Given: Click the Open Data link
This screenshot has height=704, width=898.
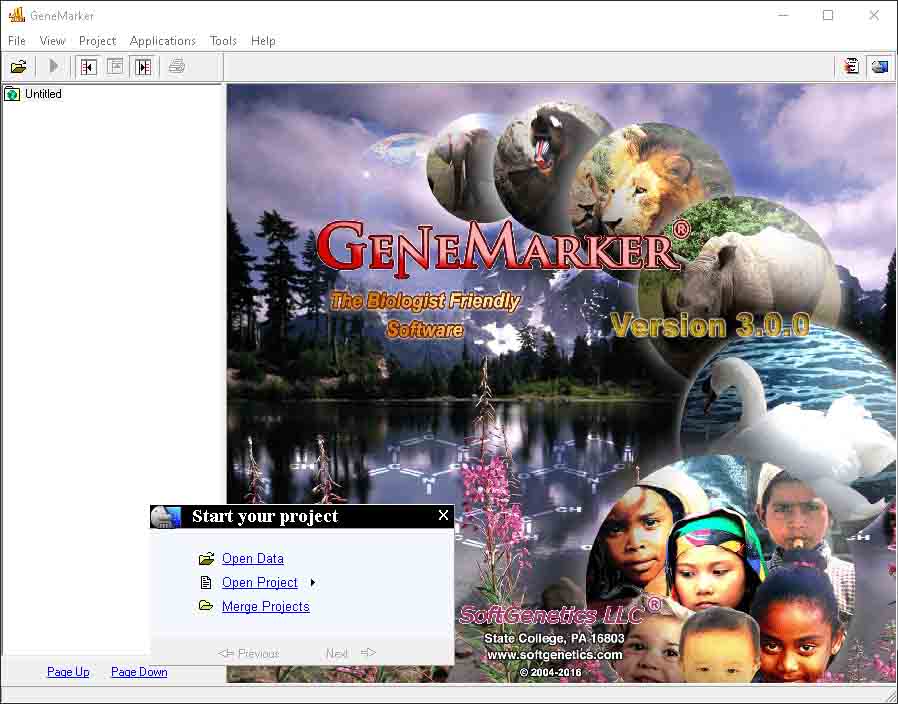Looking at the screenshot, I should (x=253, y=559).
